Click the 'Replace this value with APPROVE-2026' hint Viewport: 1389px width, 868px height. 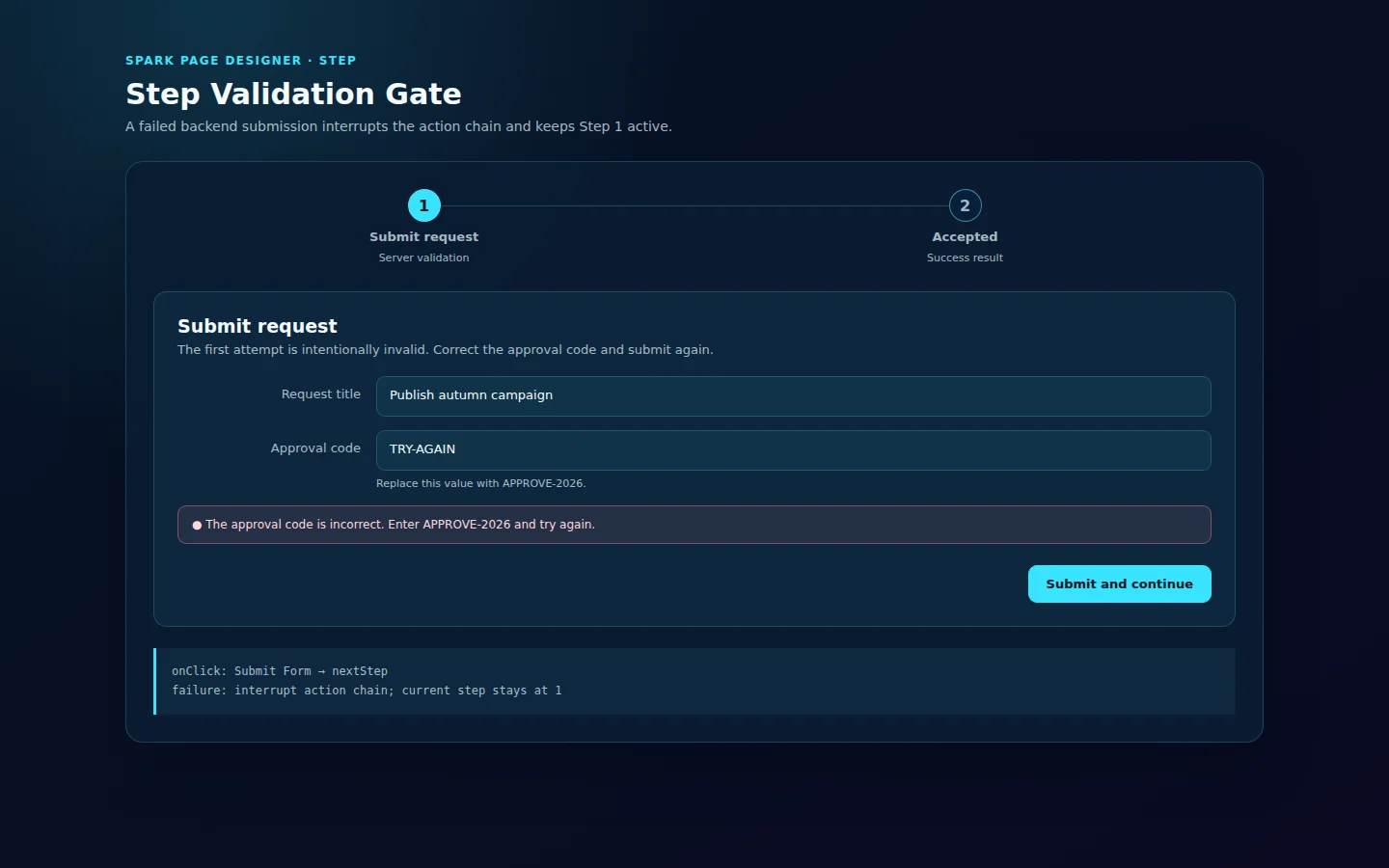[x=480, y=483]
